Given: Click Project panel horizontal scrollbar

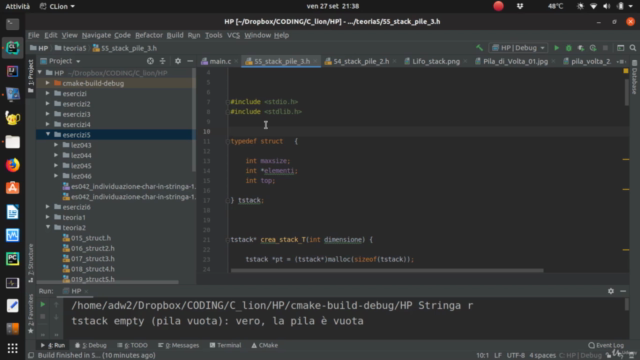Looking at the screenshot, I should [108, 282].
